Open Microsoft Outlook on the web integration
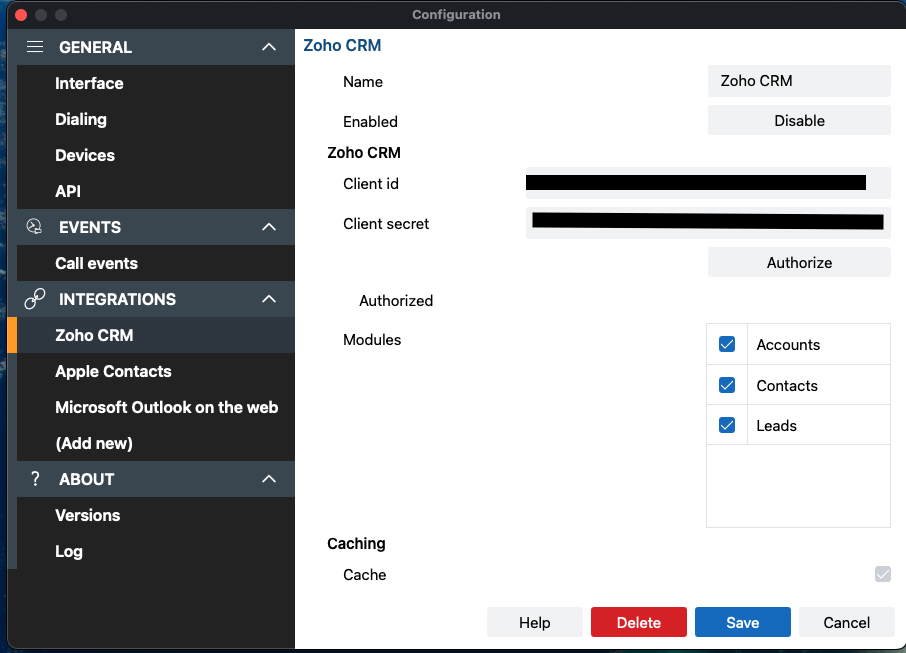The image size is (906, 653). [x=156, y=407]
